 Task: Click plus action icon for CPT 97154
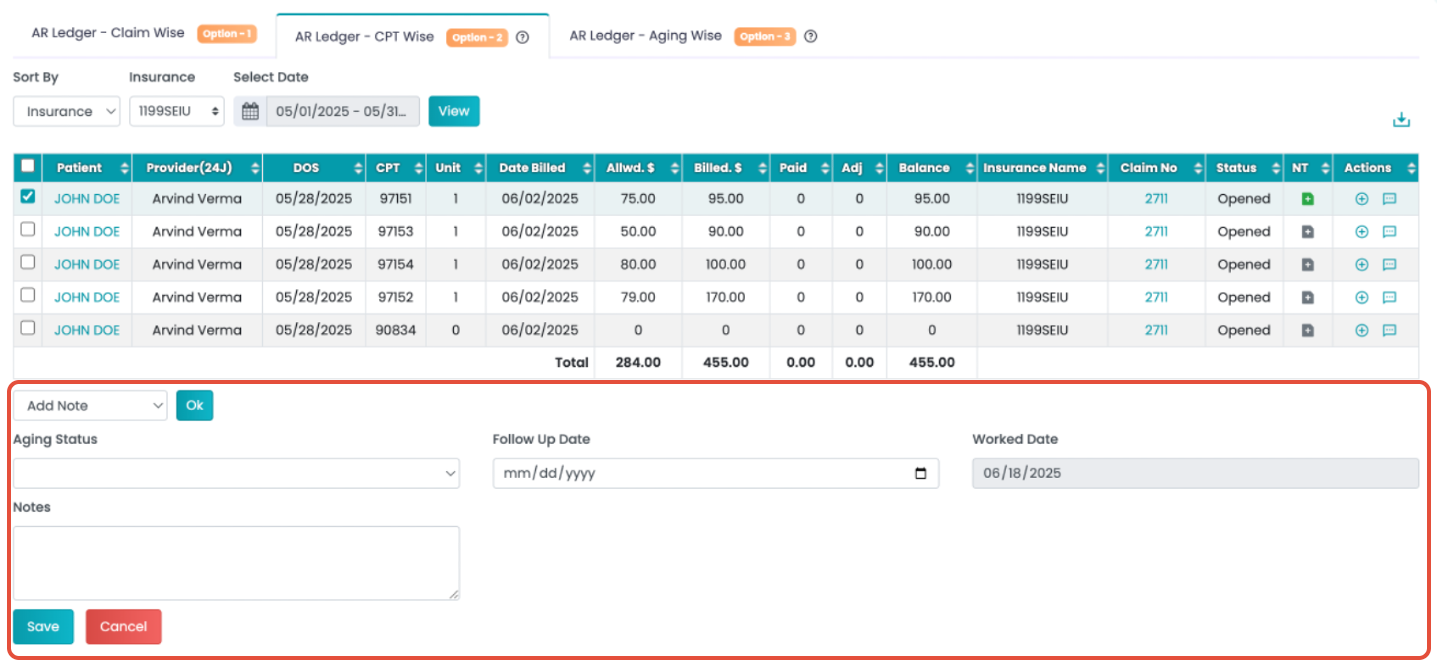tap(1361, 265)
